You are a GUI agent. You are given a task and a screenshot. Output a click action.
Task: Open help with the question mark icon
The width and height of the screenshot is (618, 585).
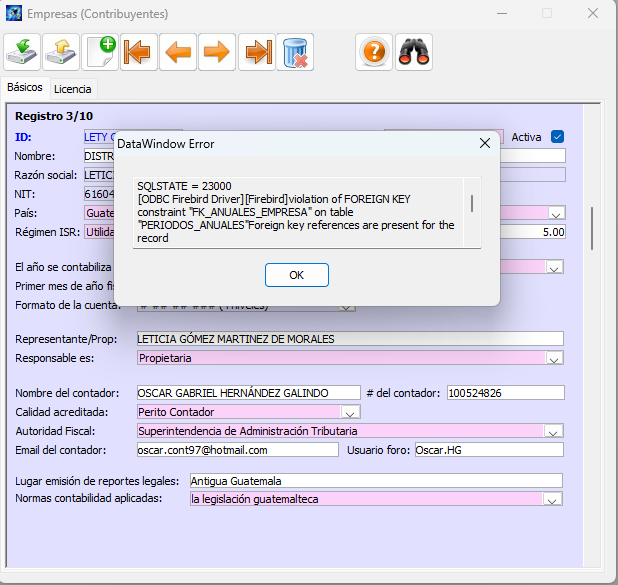[374, 52]
